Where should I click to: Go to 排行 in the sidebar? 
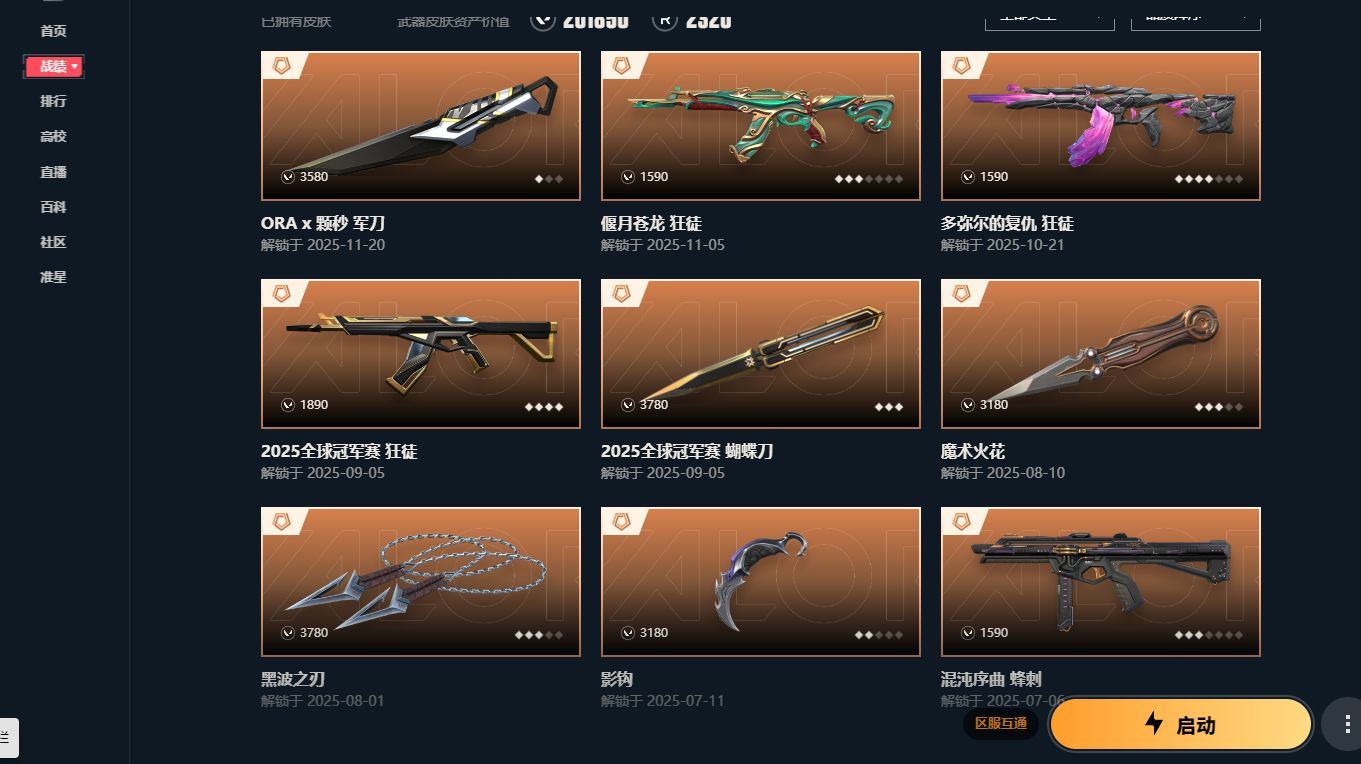click(x=53, y=101)
